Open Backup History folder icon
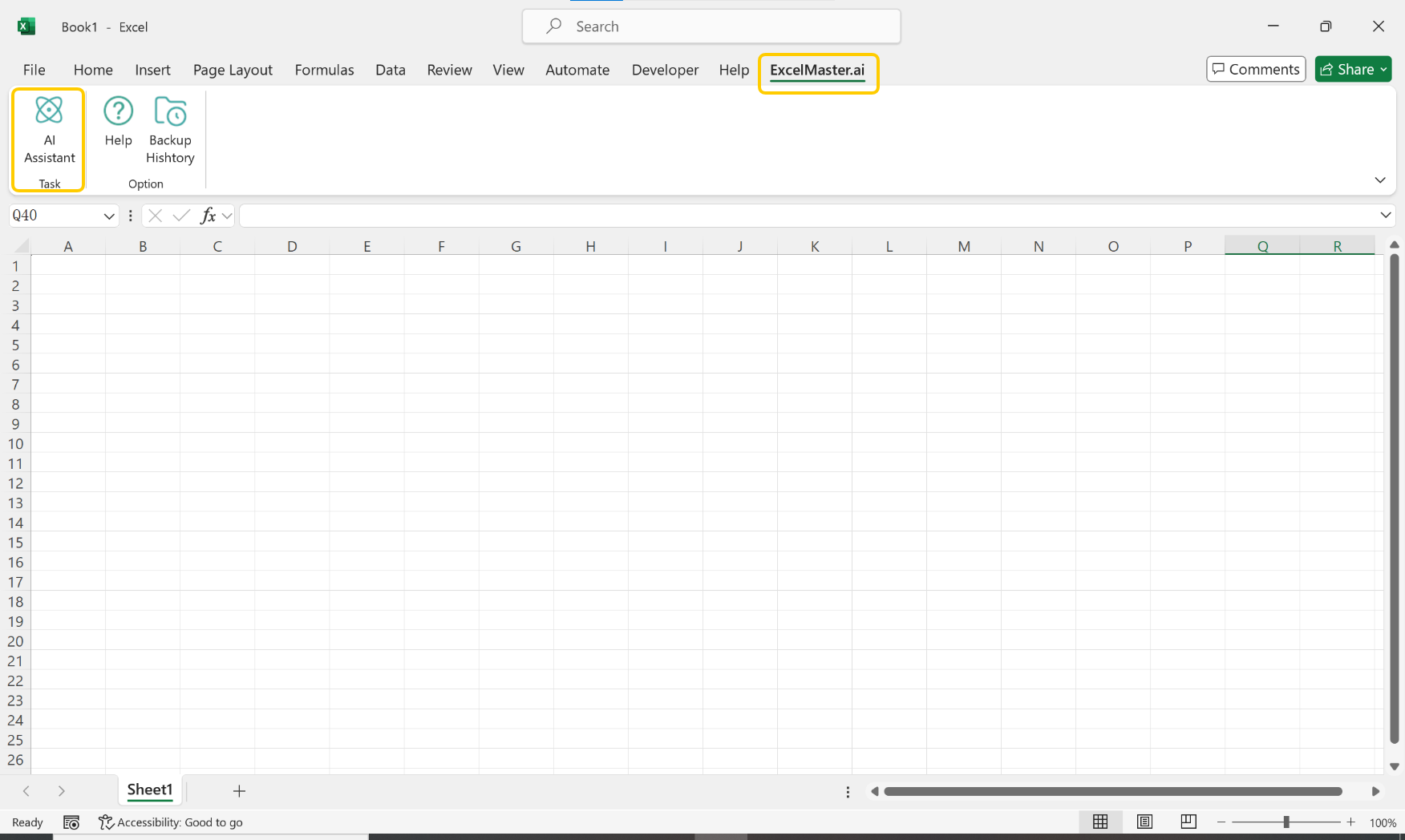 point(170,112)
